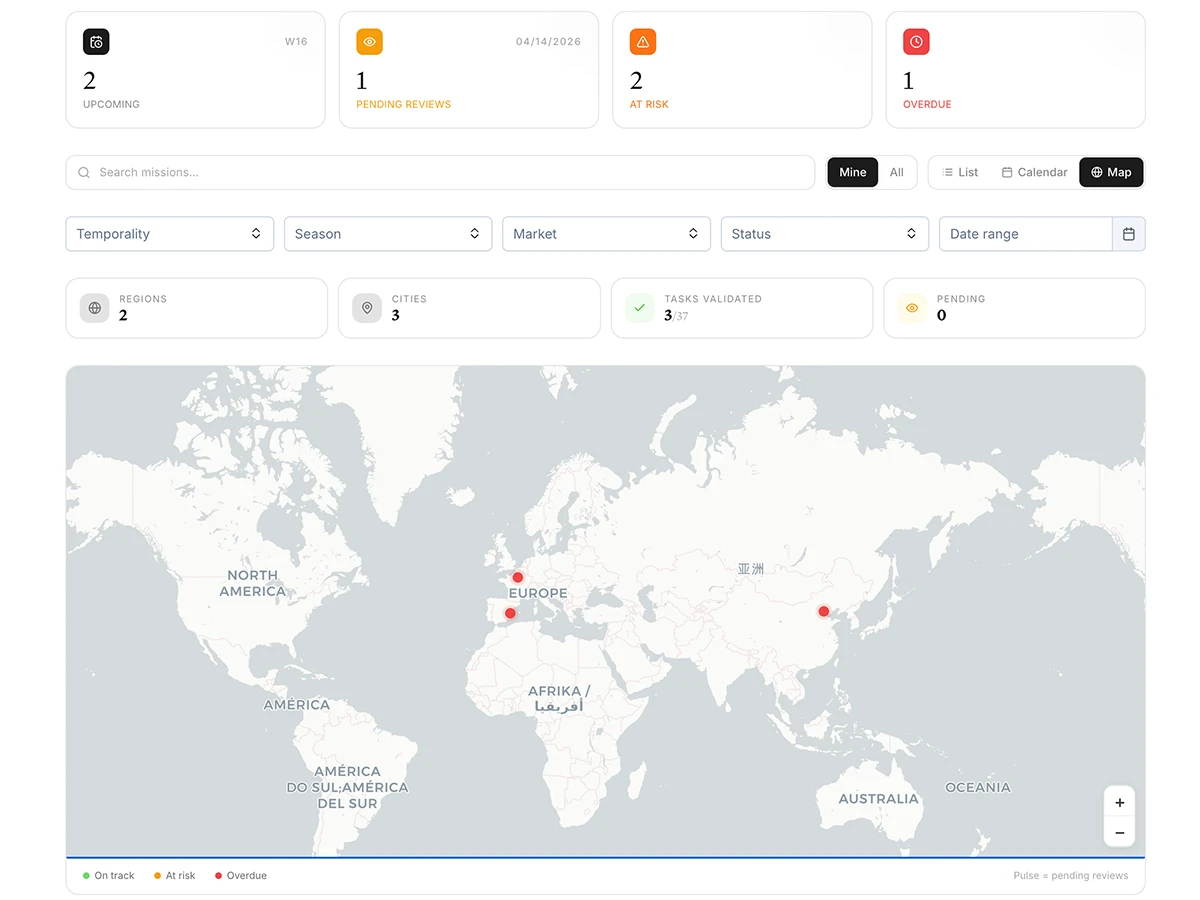
Task: Click the Upcoming camera icon
Action: click(x=95, y=42)
